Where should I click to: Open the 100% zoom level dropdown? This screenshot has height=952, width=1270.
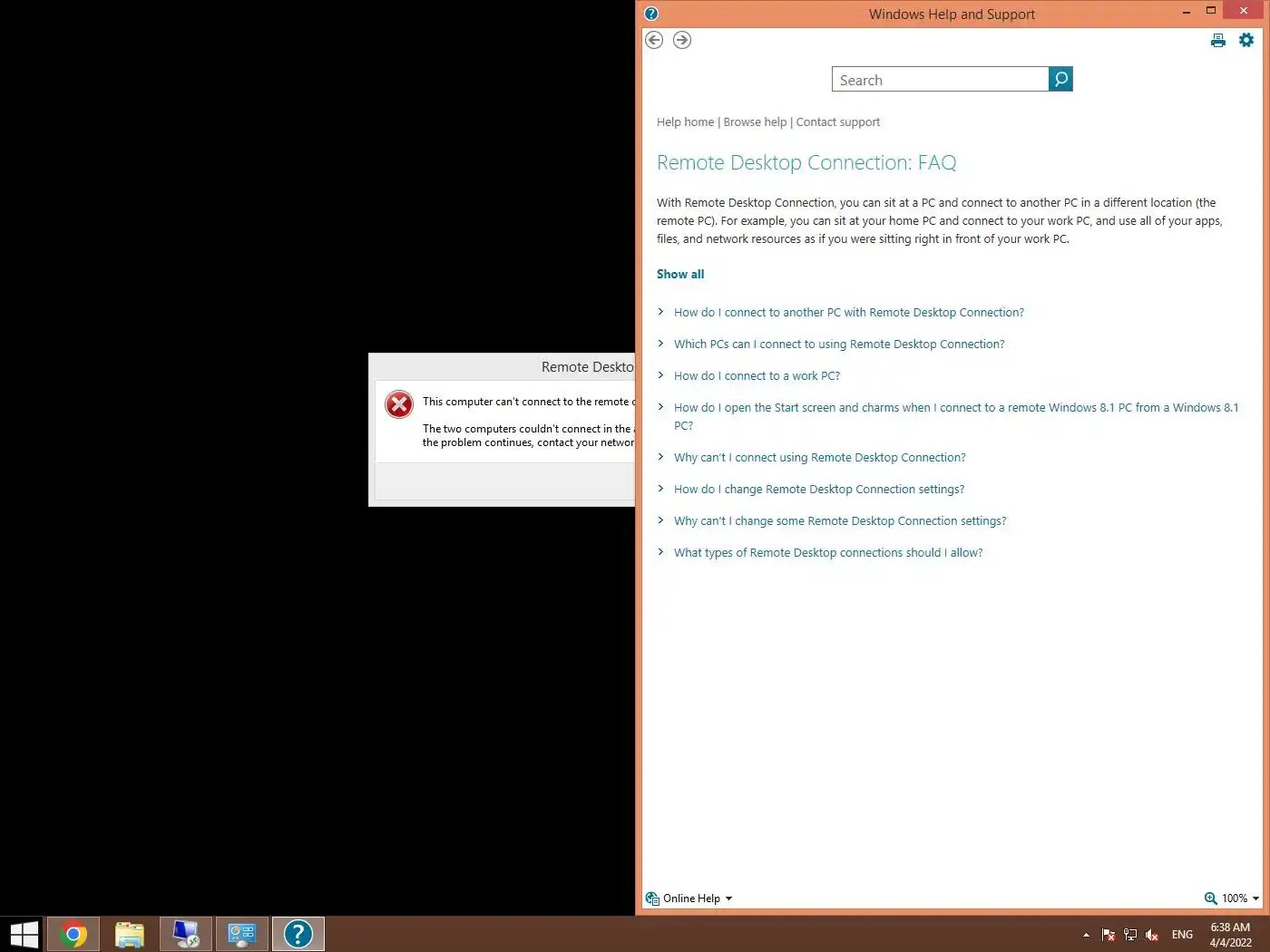click(x=1240, y=899)
